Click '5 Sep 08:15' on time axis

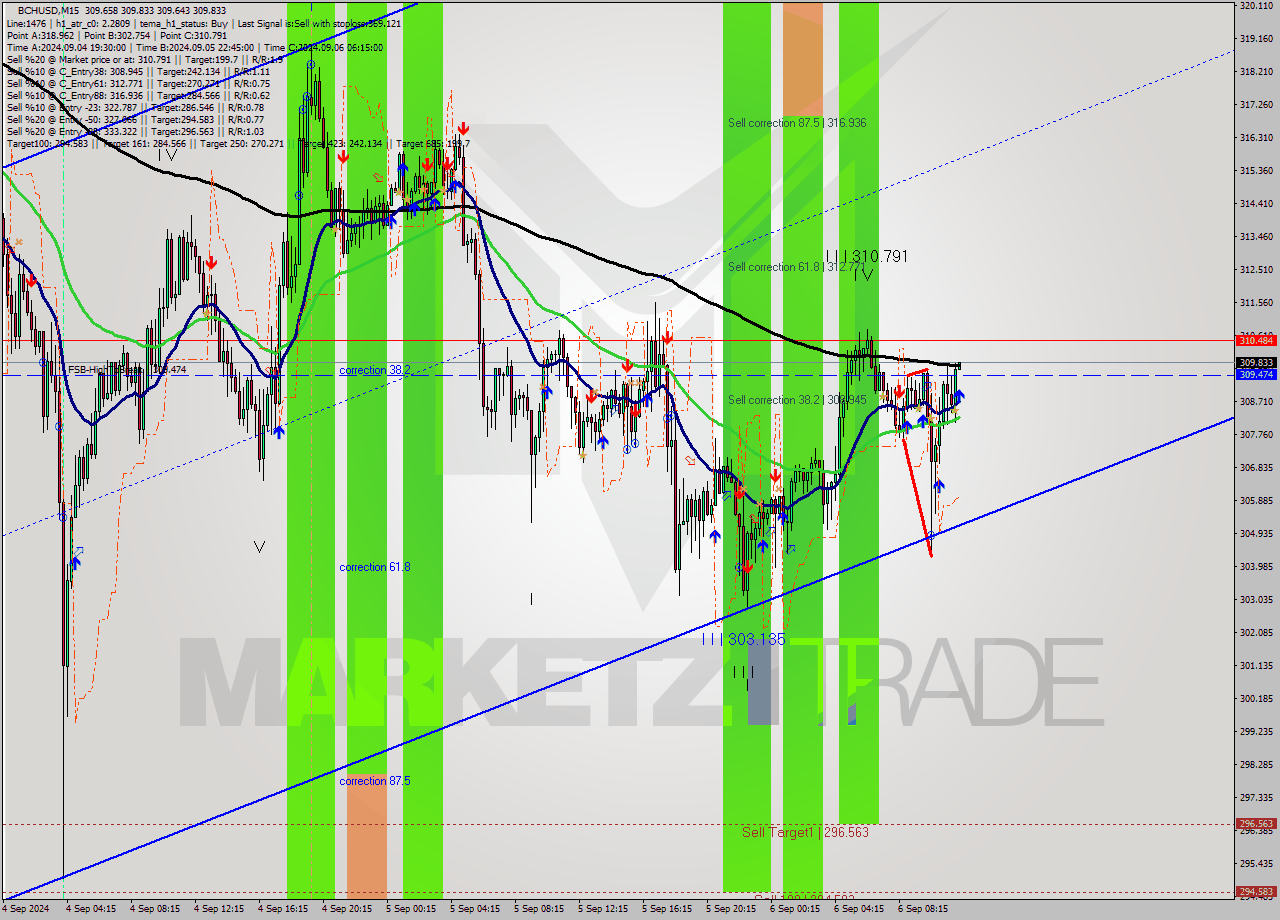539,909
